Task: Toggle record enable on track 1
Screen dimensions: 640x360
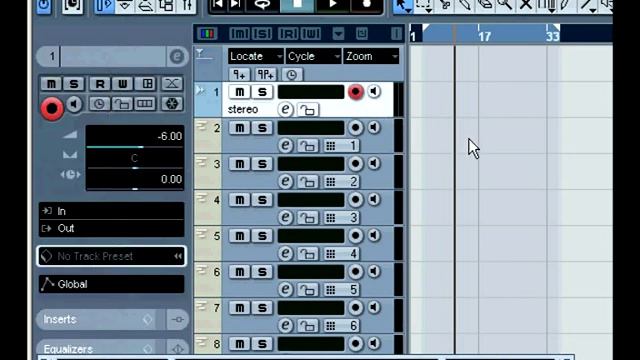Action: [356, 92]
